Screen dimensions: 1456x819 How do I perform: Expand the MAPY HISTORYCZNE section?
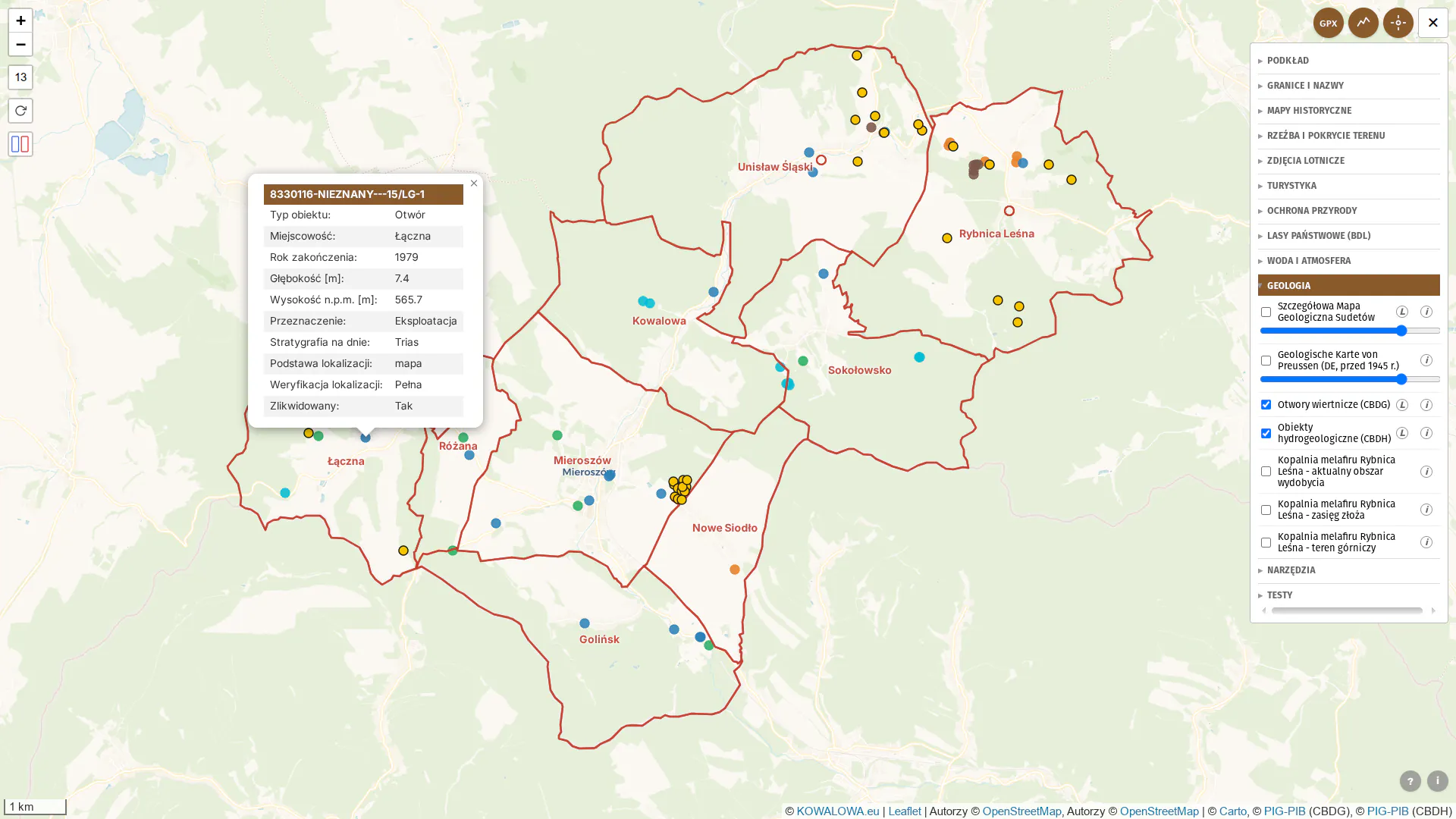point(1348,111)
